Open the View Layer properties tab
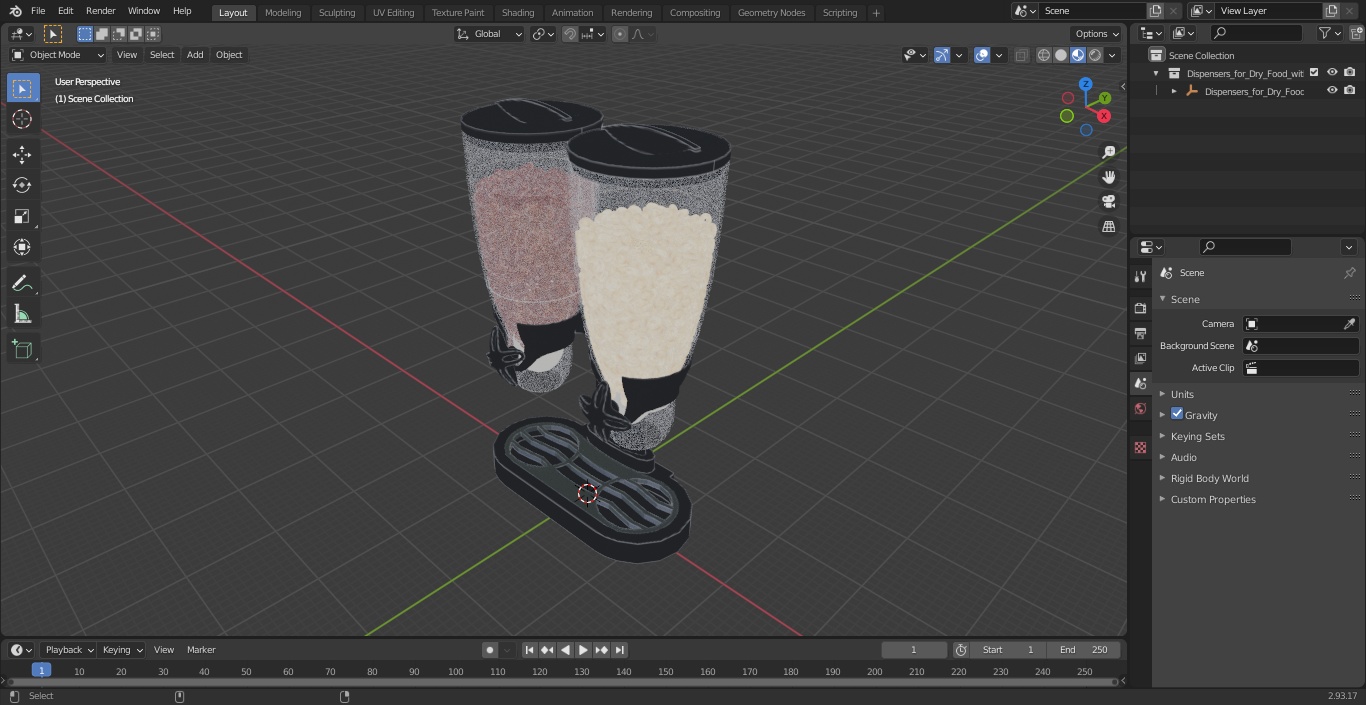Image resolution: width=1366 pixels, height=705 pixels. tap(1140, 358)
